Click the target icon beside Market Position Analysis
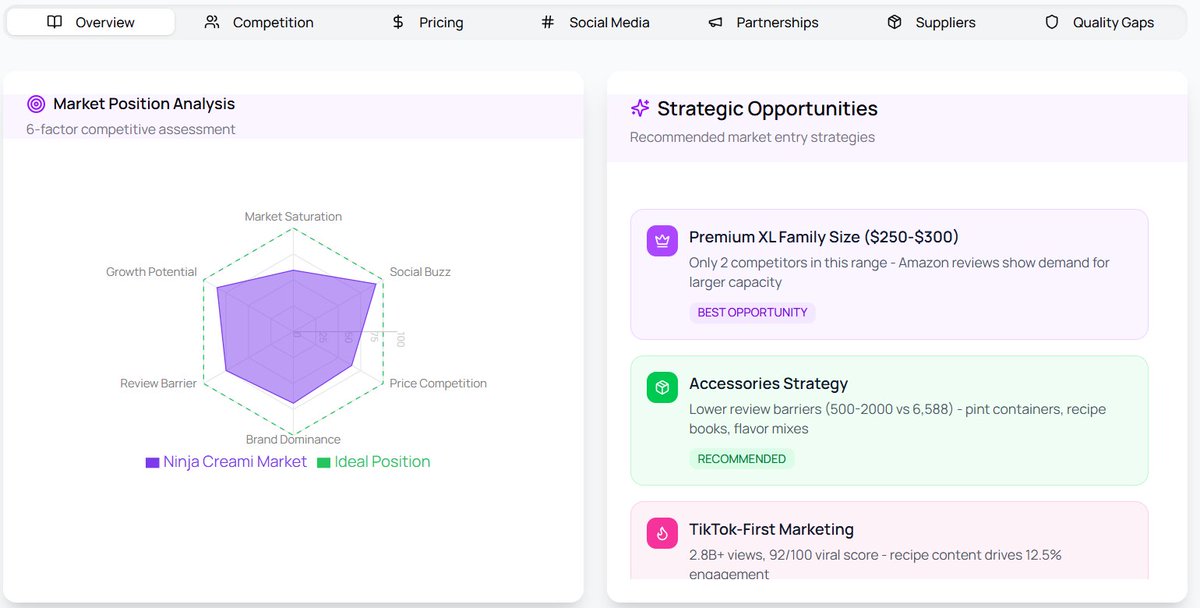 [36, 104]
